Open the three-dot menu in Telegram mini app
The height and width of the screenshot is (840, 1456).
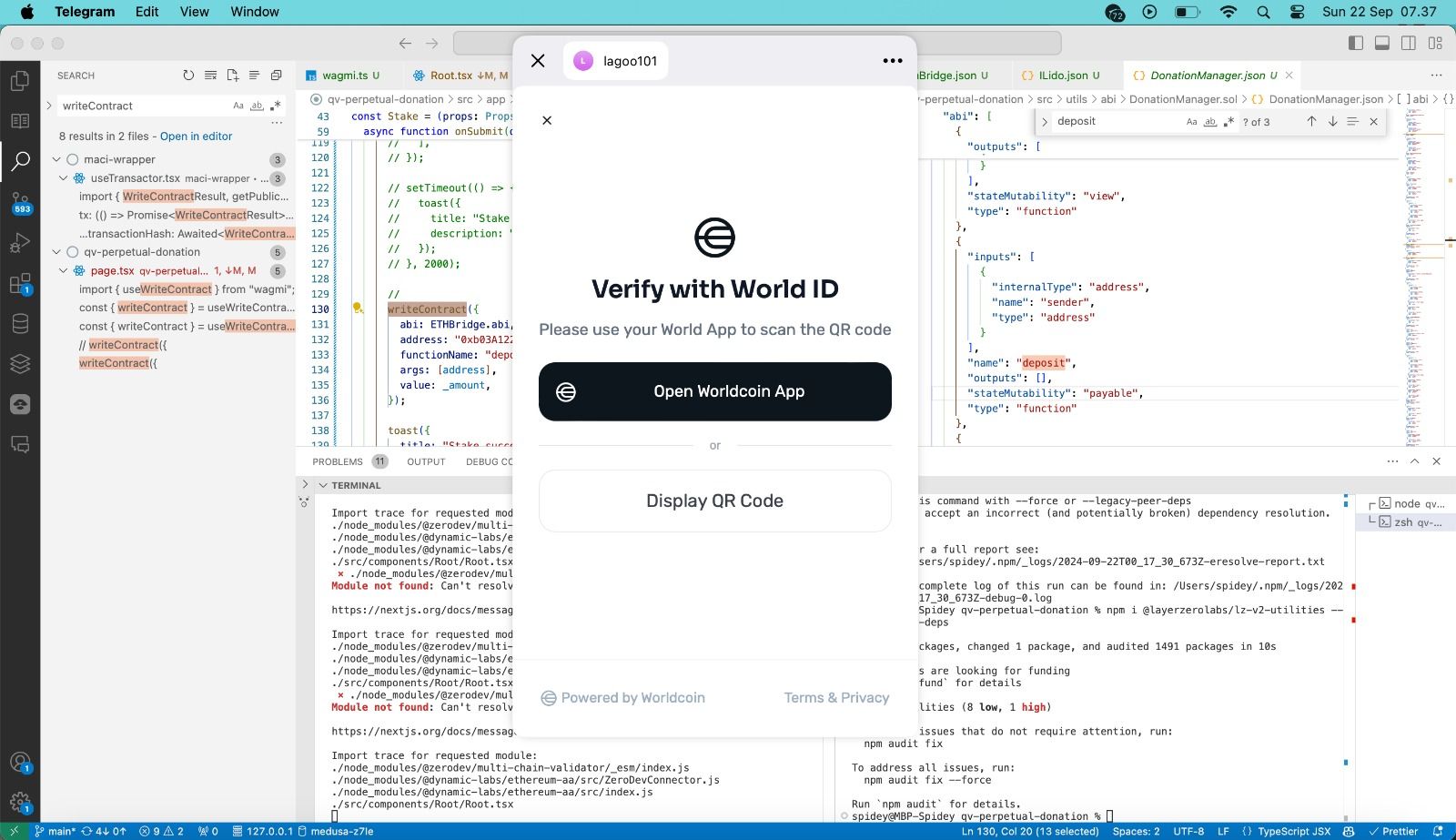[893, 61]
